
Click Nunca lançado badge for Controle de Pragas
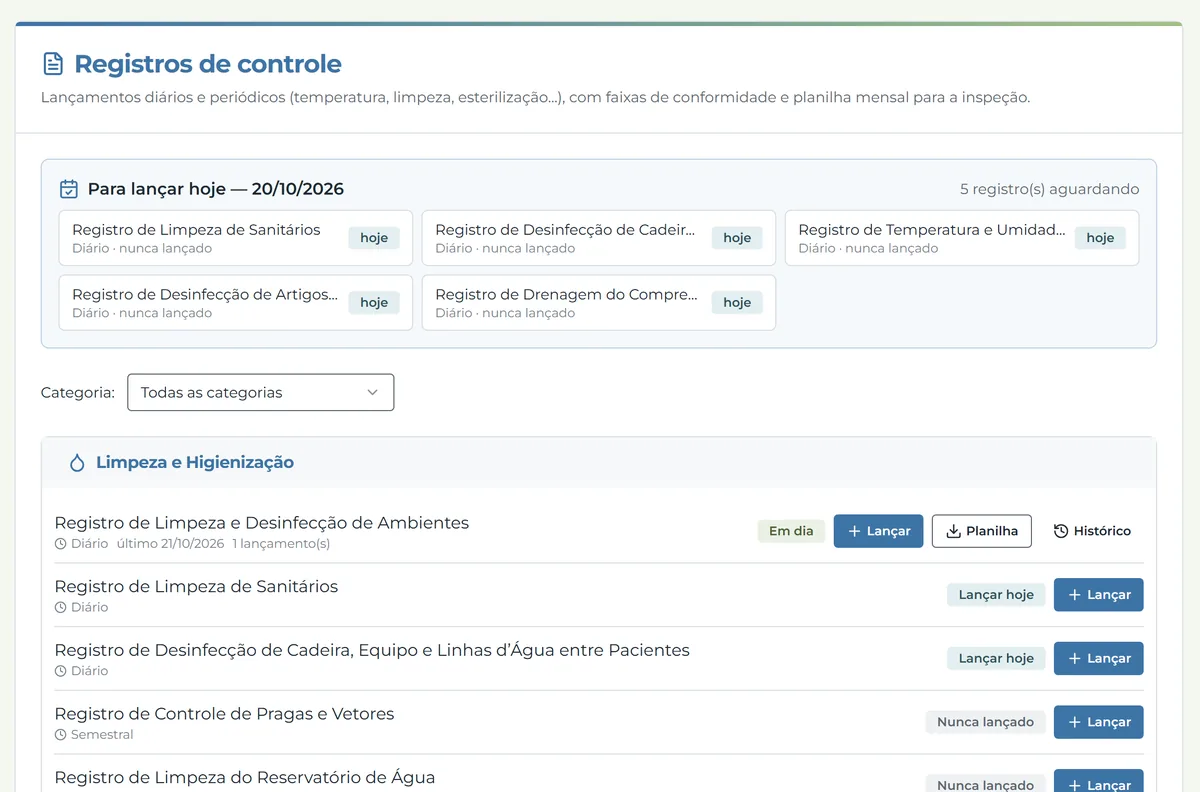point(985,722)
